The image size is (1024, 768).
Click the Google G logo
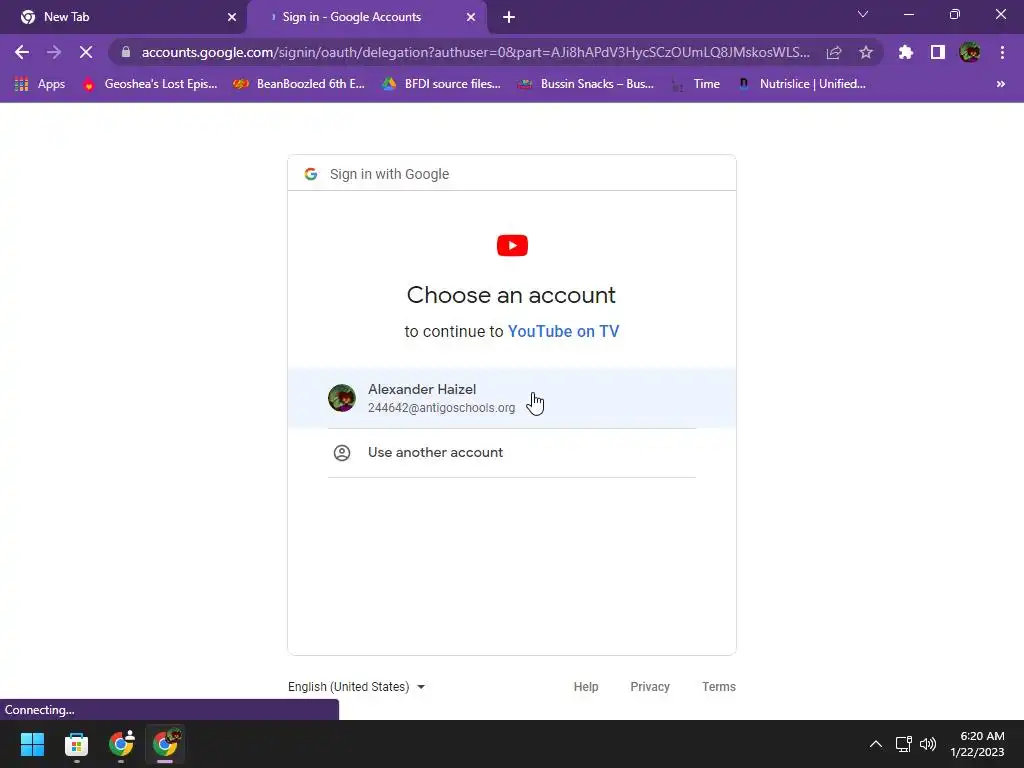311,174
